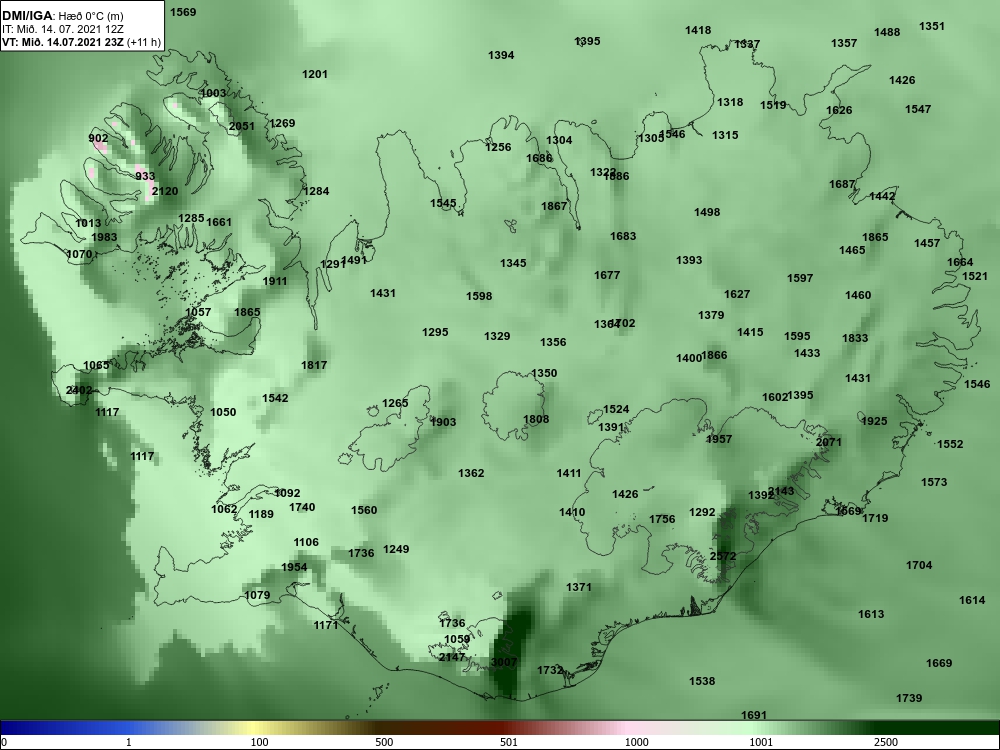Click the 1013 value

point(88,223)
